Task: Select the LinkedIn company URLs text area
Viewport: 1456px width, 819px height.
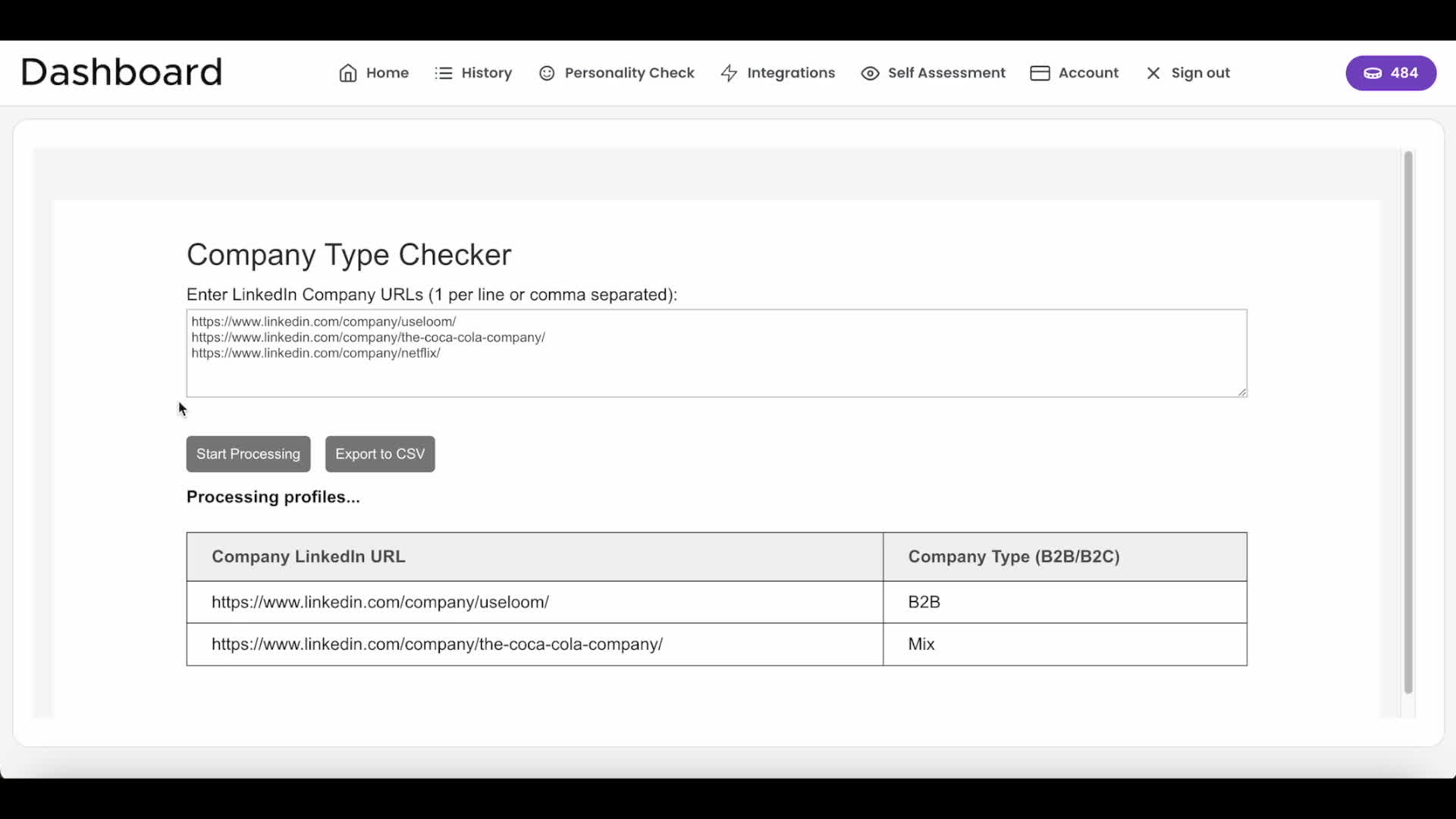Action: 717,353
